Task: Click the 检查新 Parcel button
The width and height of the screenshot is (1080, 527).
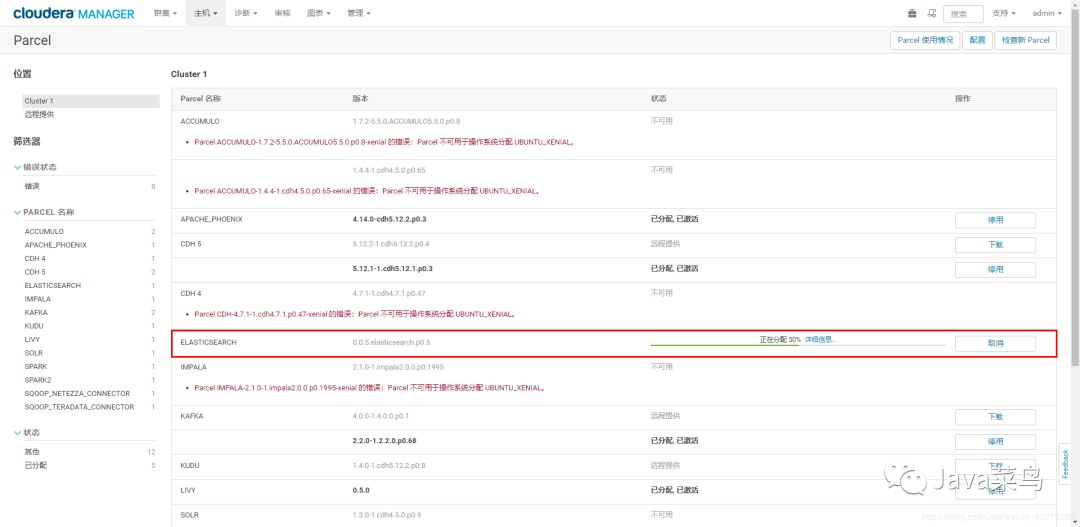Action: pos(1026,40)
